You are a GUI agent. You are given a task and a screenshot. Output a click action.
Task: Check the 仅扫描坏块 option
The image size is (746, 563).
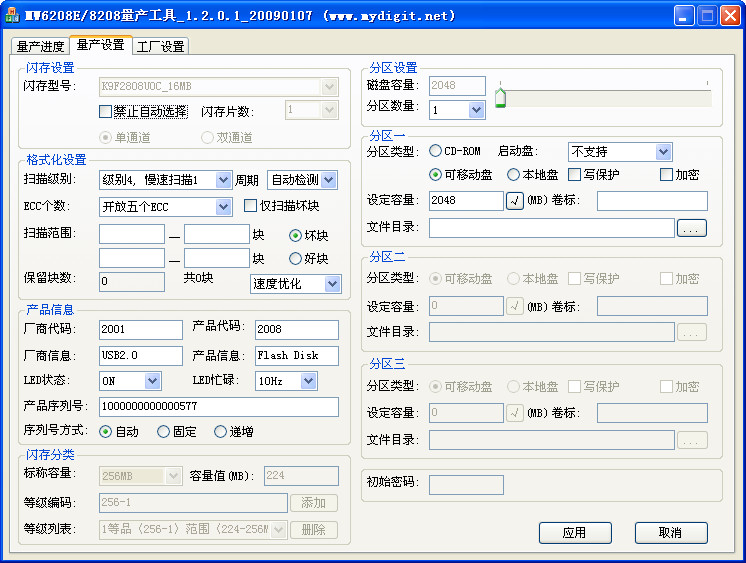(x=251, y=206)
